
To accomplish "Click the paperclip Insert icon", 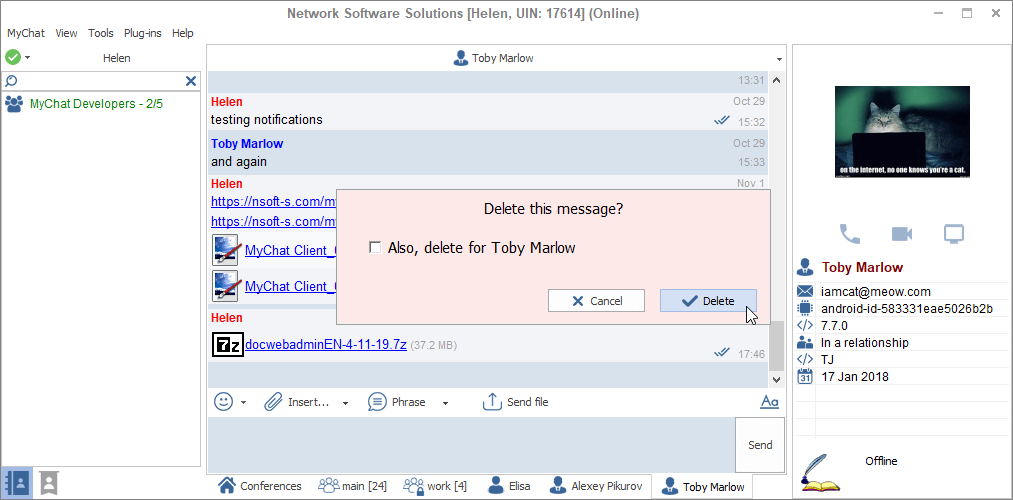I will click(273, 402).
